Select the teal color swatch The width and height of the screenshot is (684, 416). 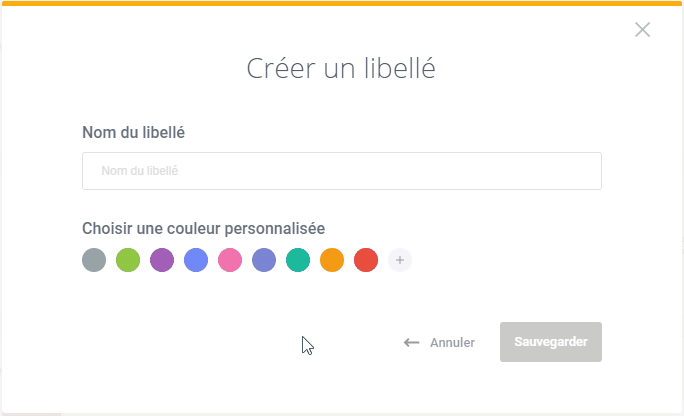[298, 260]
